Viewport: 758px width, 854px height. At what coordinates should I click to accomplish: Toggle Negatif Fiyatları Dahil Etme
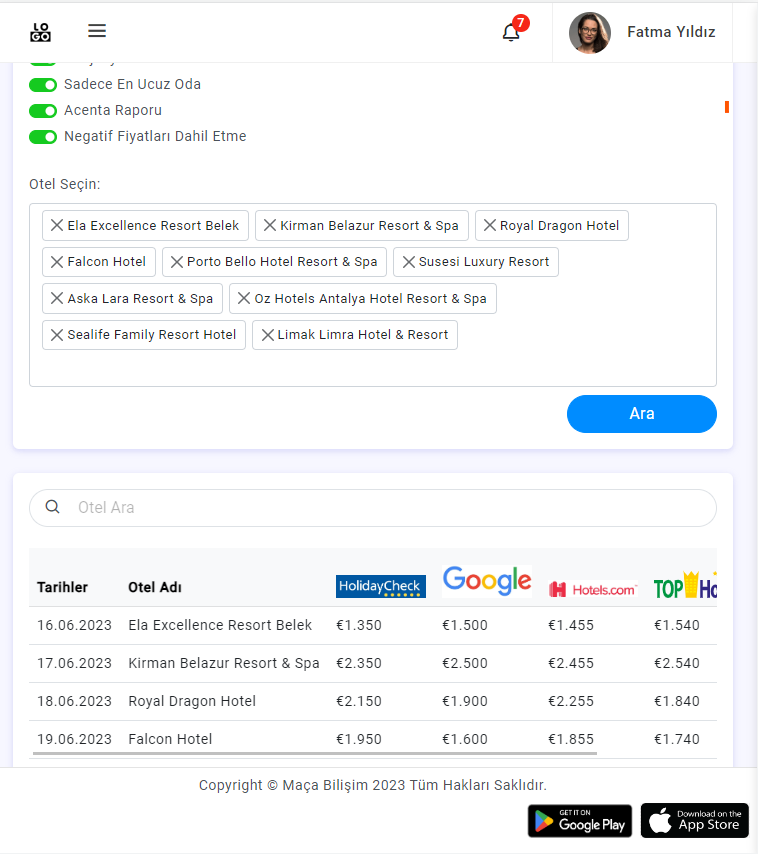click(x=43, y=137)
